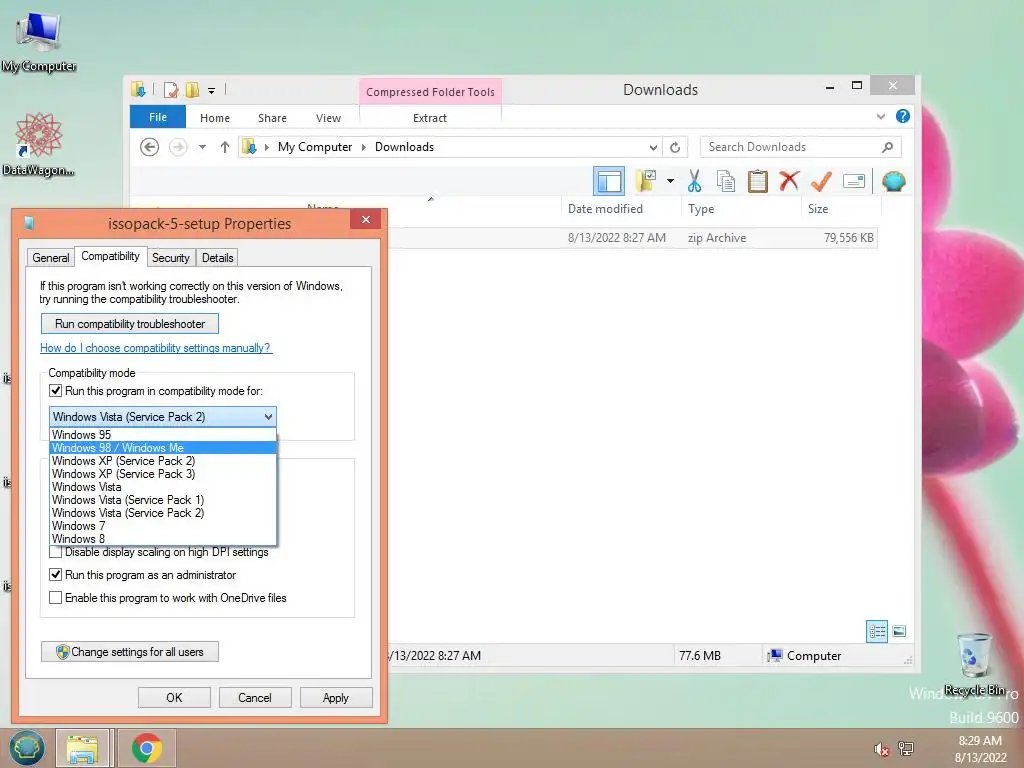Open the Share ribbon tab
This screenshot has height=768, width=1024.
[272, 118]
